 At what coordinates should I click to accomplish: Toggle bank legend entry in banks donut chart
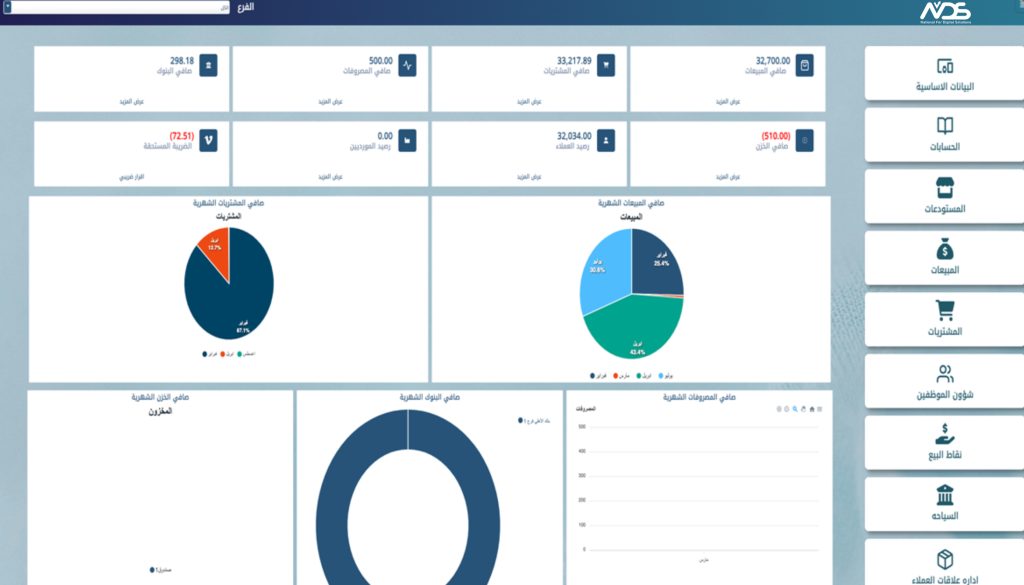point(534,421)
